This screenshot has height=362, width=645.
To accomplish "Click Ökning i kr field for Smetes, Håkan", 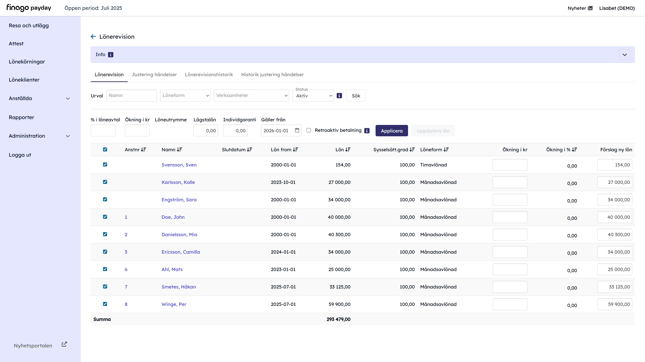I will [510, 287].
